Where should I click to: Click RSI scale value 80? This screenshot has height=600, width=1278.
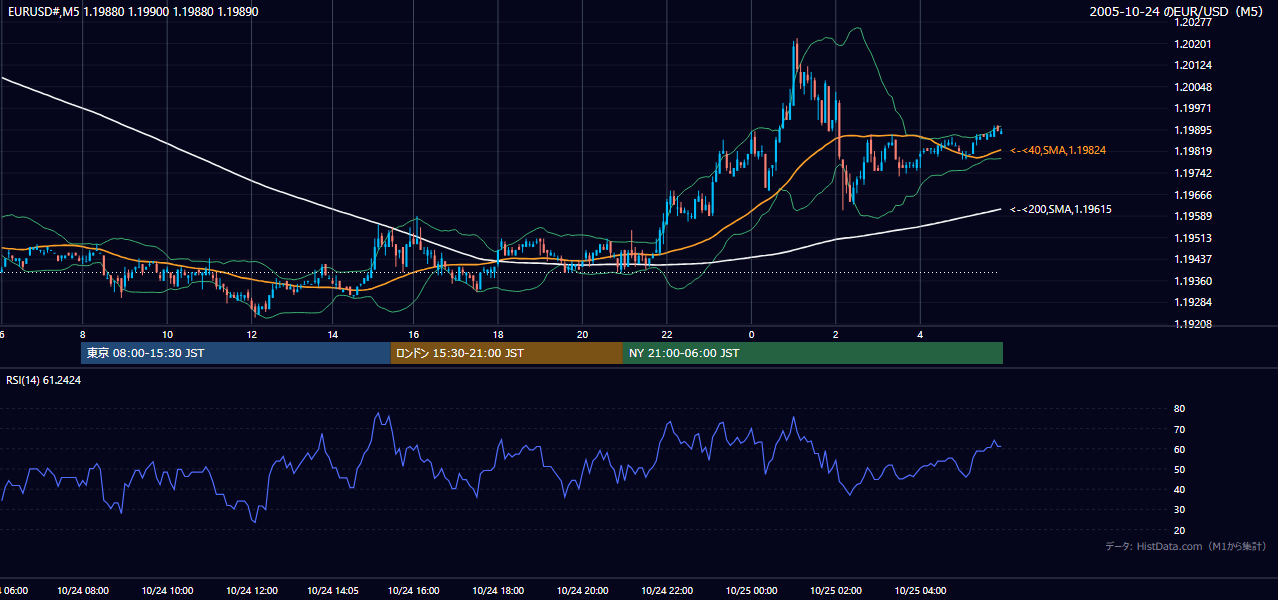(1180, 409)
